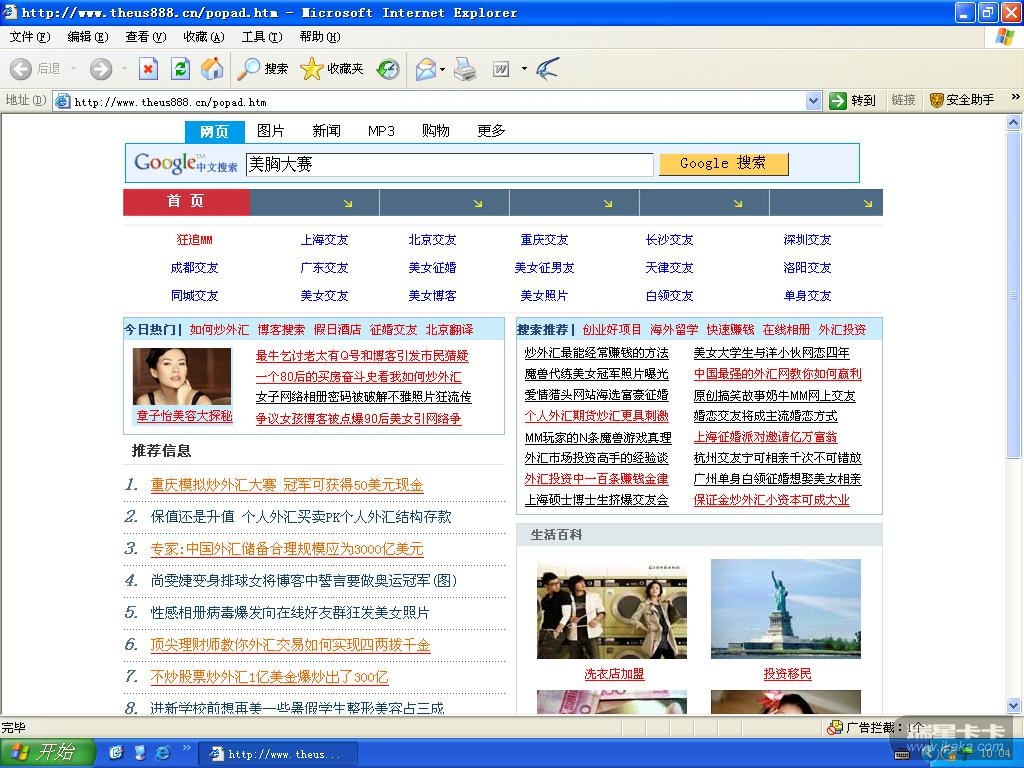Open the 首页 navigation tab
The image size is (1024, 768).
tap(186, 202)
